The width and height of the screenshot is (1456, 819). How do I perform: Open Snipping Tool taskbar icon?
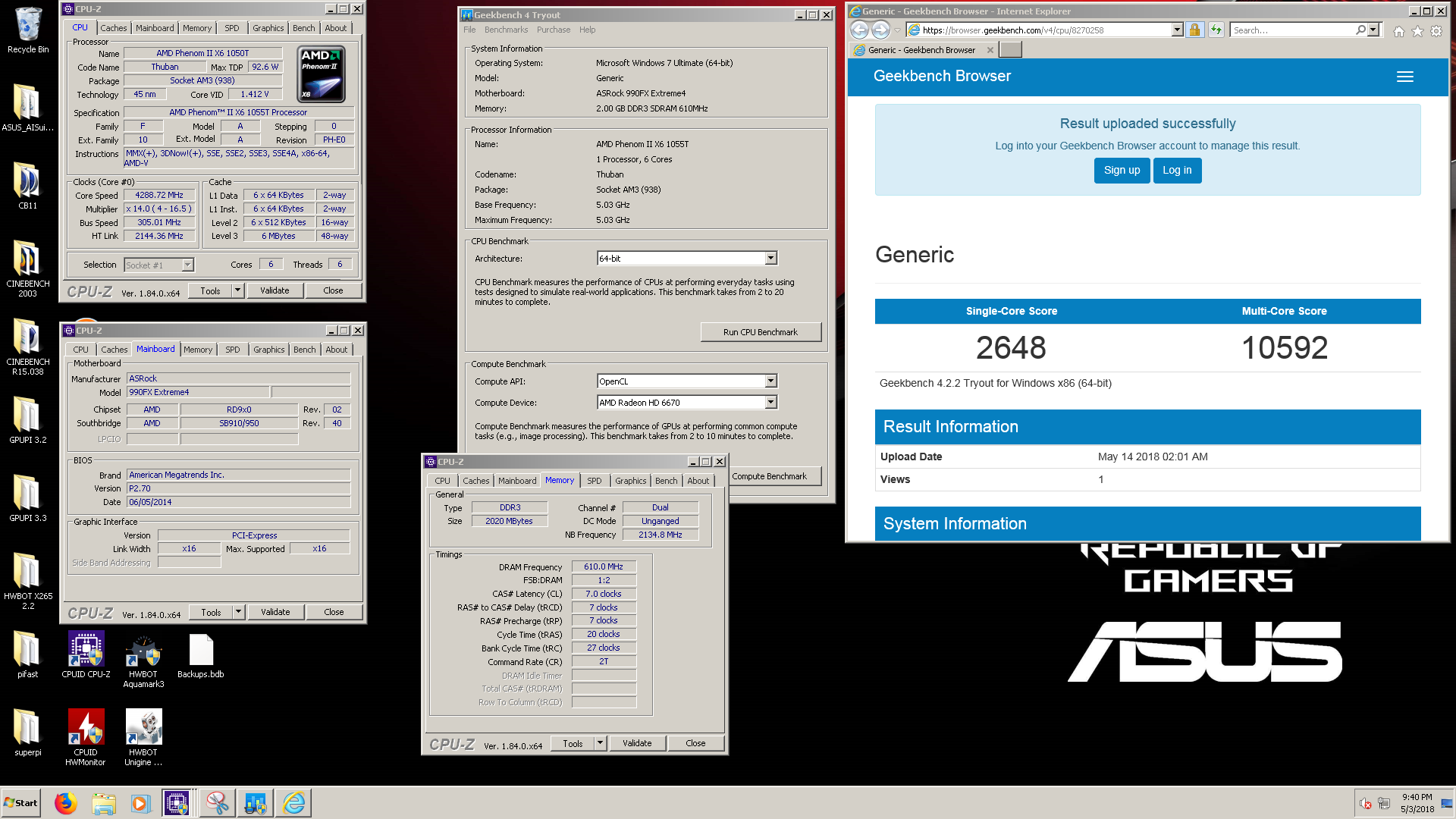coord(217,803)
